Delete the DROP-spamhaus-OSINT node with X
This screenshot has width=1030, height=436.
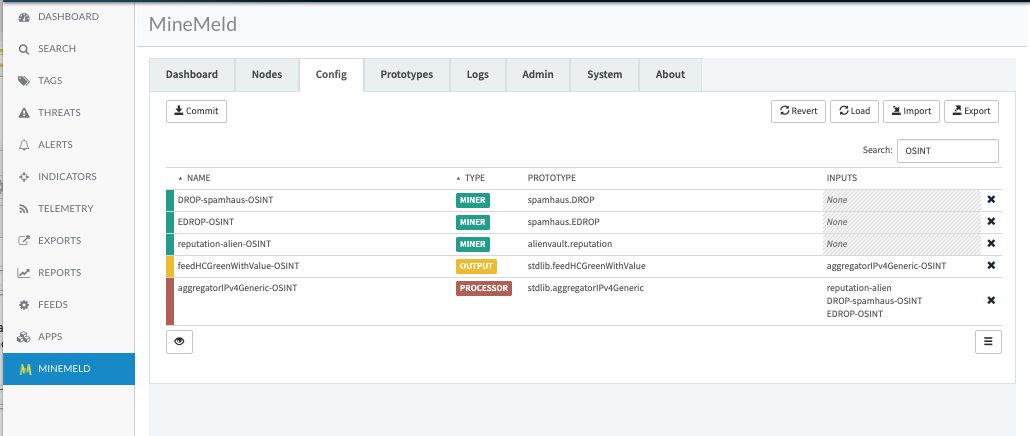[991, 200]
